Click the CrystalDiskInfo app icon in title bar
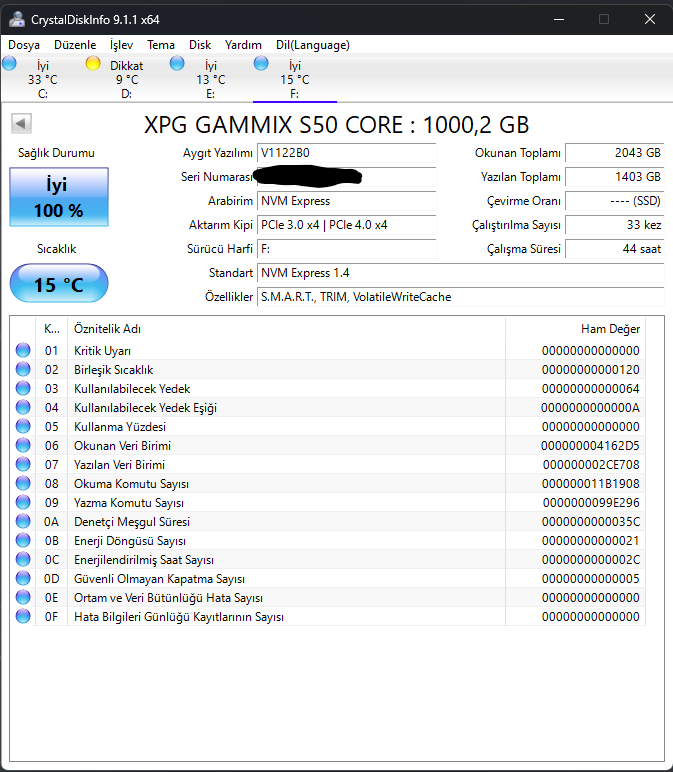 pos(17,19)
